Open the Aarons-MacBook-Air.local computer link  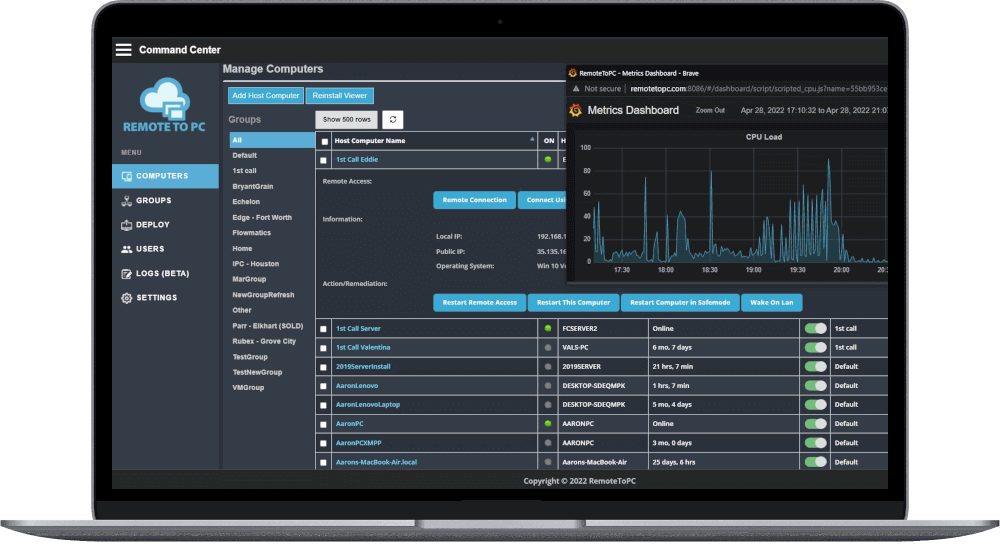(x=376, y=462)
